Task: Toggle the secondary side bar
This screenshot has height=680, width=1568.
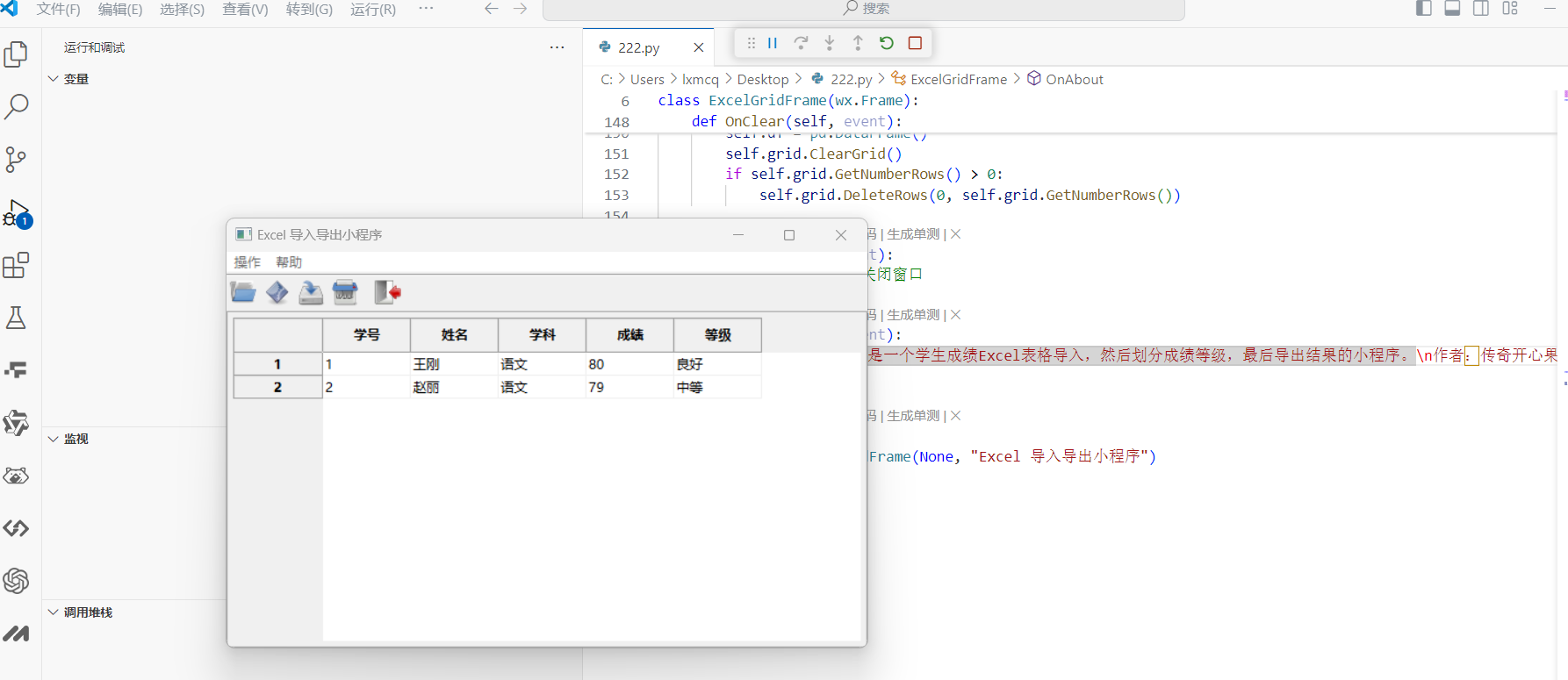Action: coord(1481,9)
